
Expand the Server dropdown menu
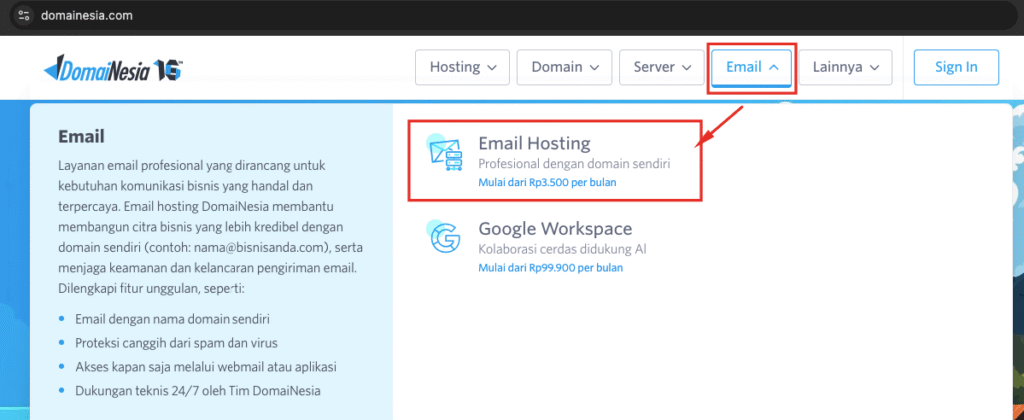[x=662, y=67]
